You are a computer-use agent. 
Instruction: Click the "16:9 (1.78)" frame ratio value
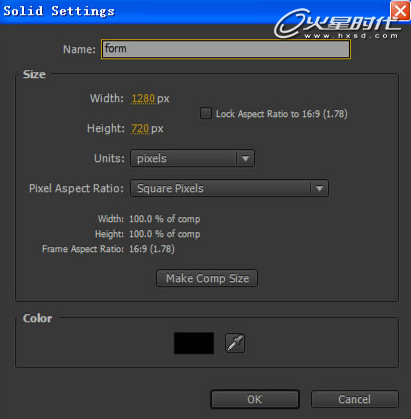click(x=152, y=249)
